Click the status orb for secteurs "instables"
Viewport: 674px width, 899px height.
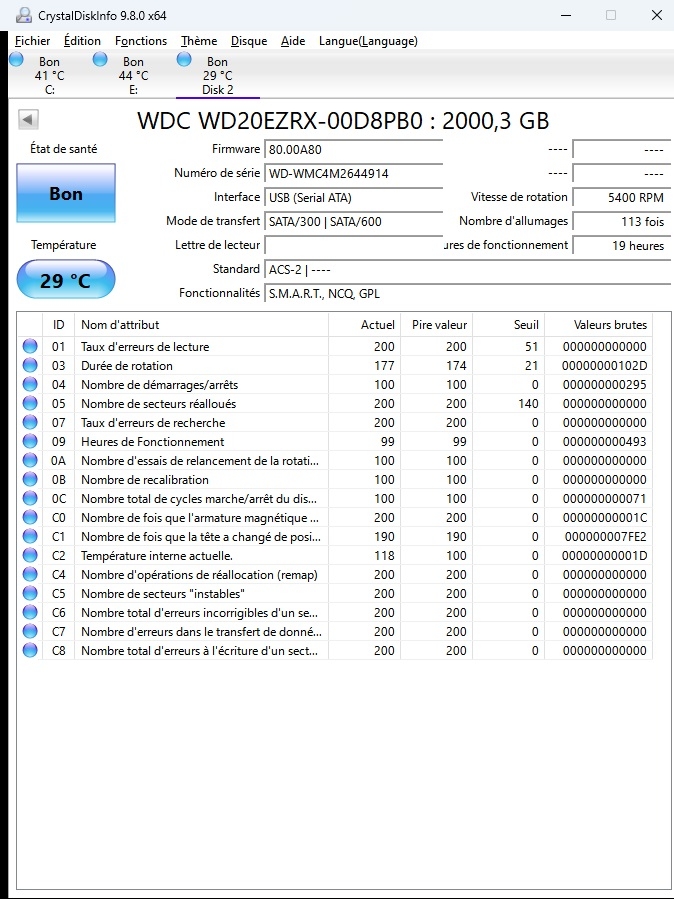[x=30, y=593]
